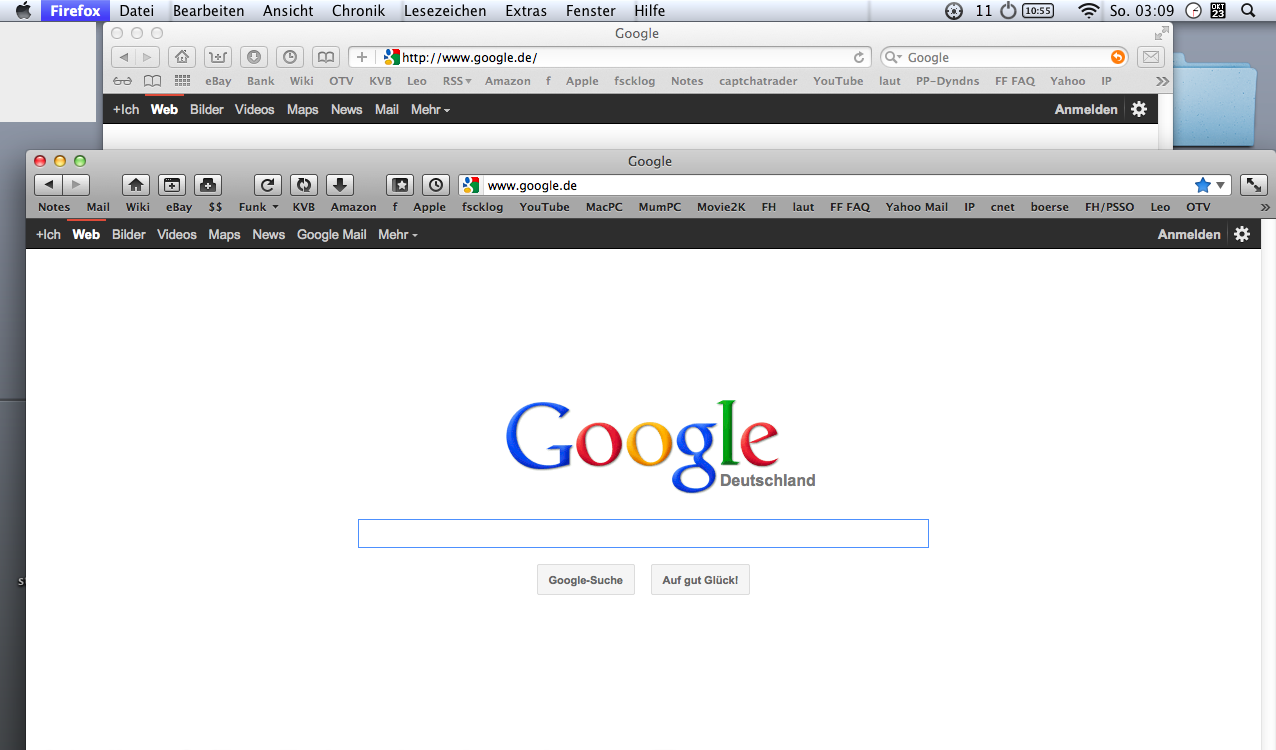Image resolution: width=1276 pixels, height=750 pixels.
Task: Open bookmarks with the star-box toolbar button
Action: (400, 185)
